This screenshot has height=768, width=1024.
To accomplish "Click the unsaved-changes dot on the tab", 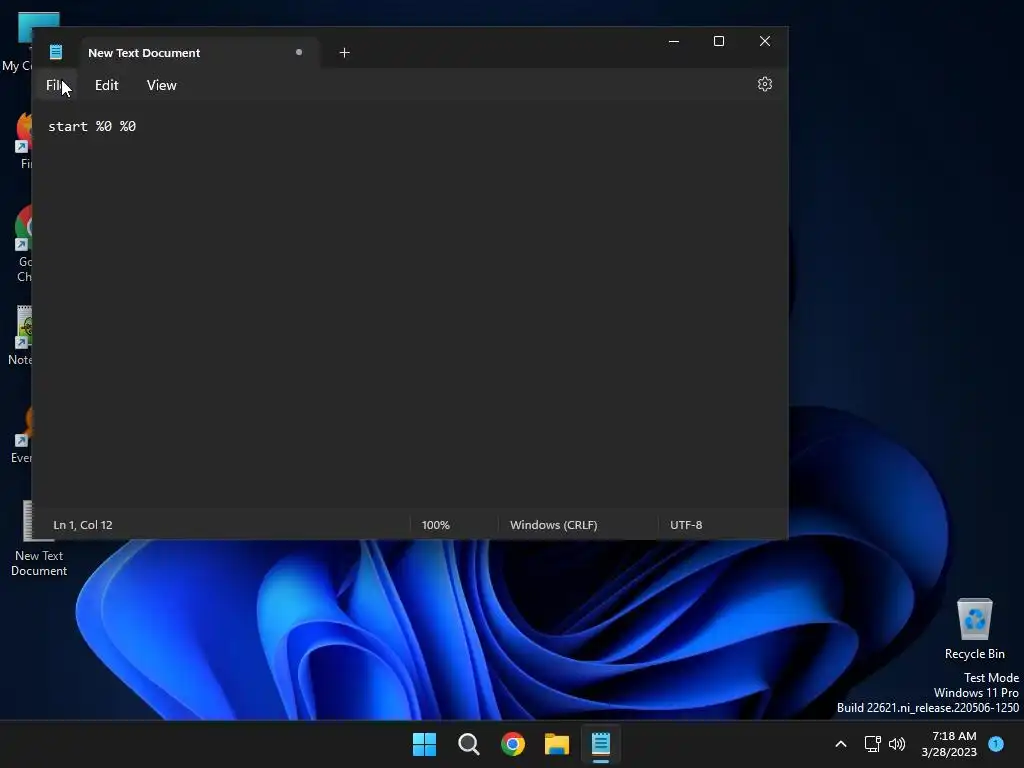I will 299,52.
